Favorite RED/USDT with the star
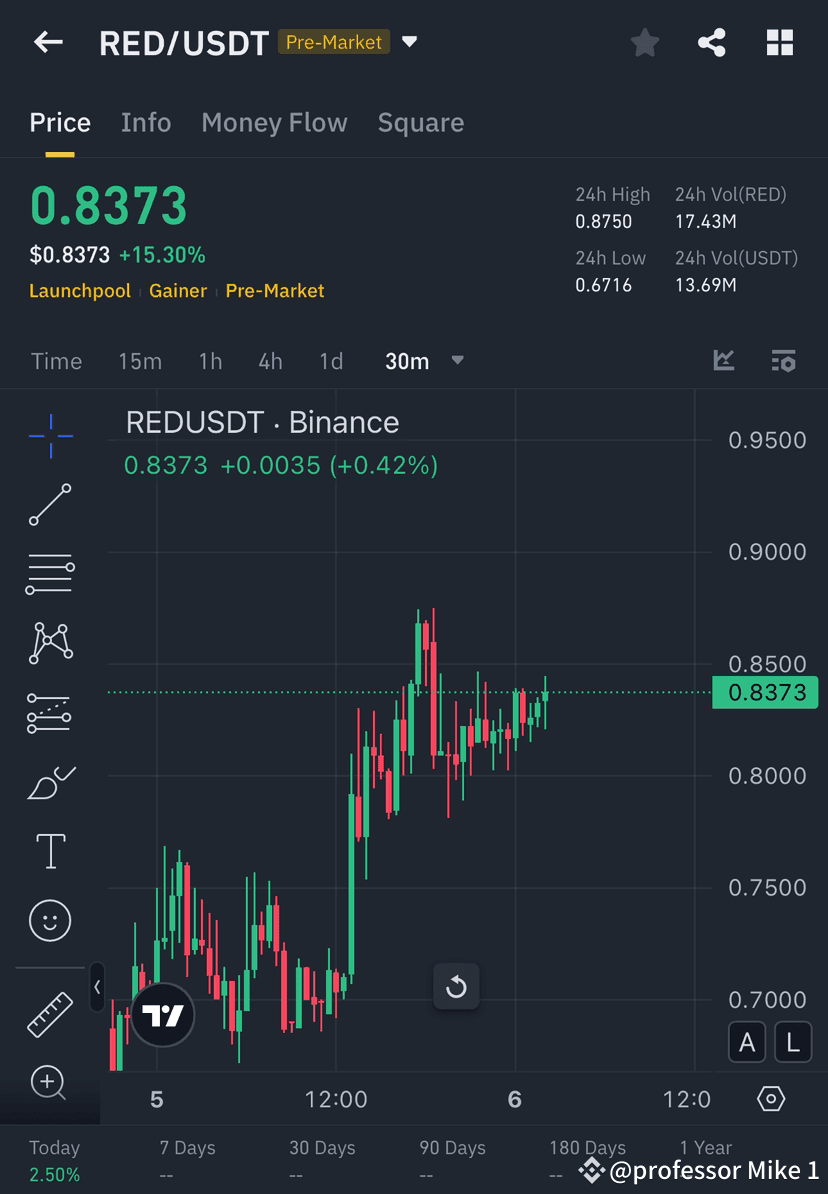The height and width of the screenshot is (1194, 828). point(644,42)
